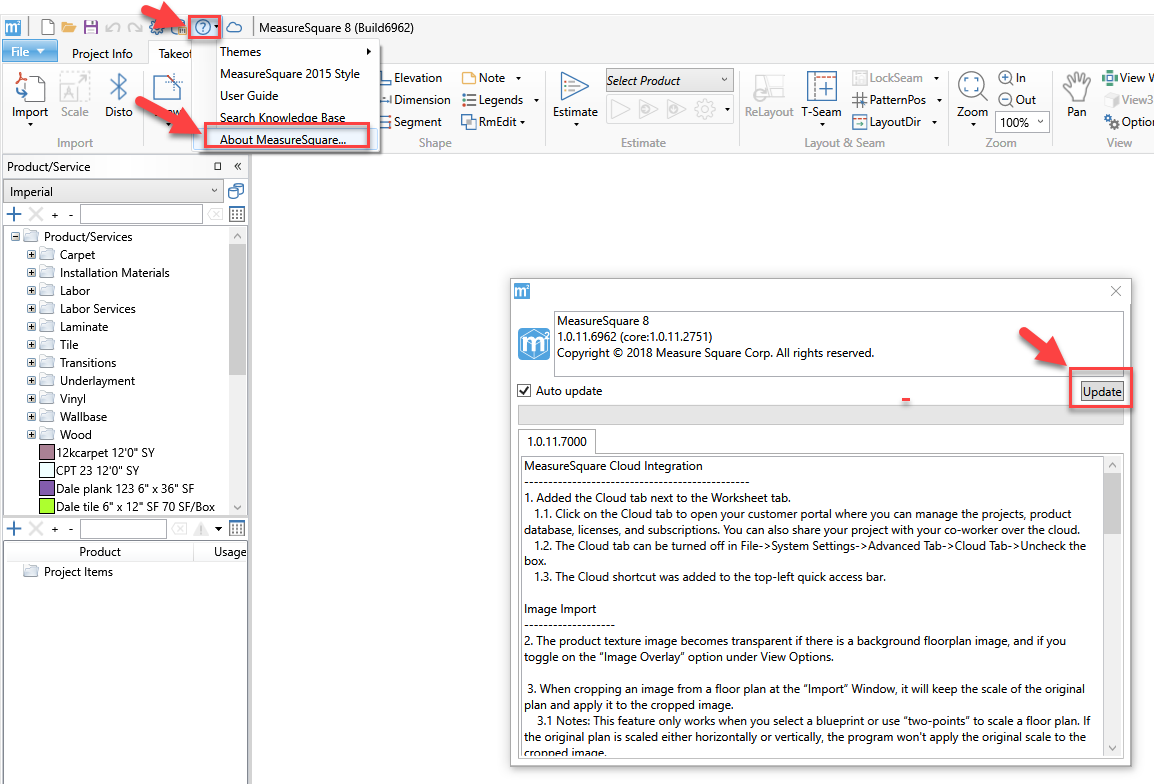The width and height of the screenshot is (1154, 784).
Task: Click the product search input field
Action: (140, 214)
